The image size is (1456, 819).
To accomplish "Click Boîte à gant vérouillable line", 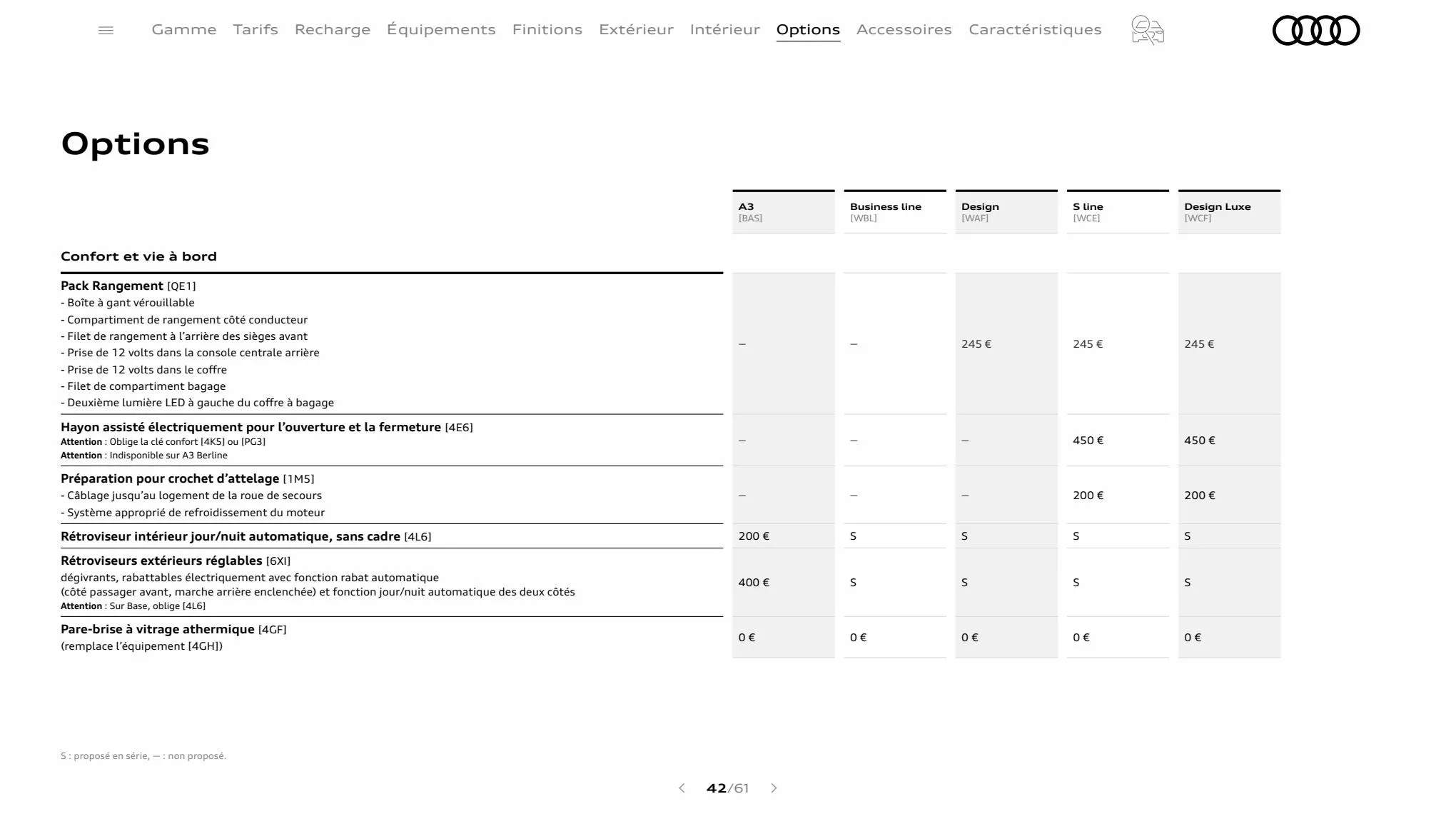I will tap(128, 303).
